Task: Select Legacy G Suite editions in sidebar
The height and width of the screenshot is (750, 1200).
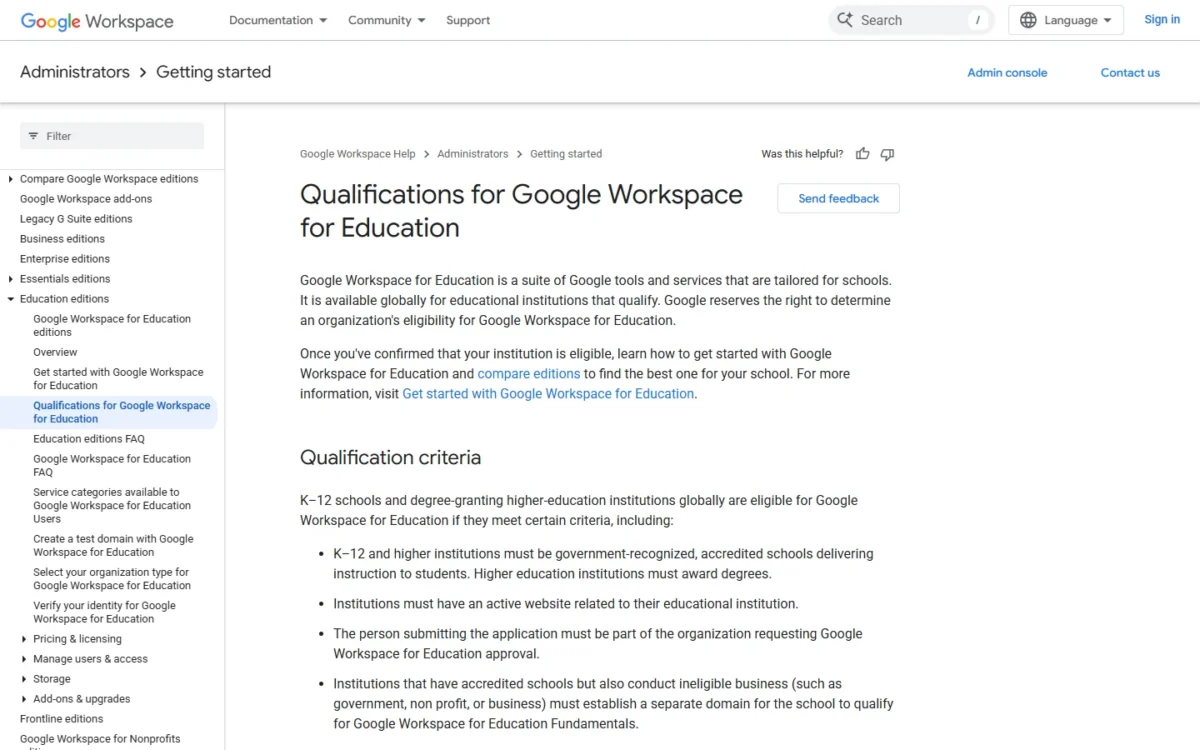Action: point(76,219)
